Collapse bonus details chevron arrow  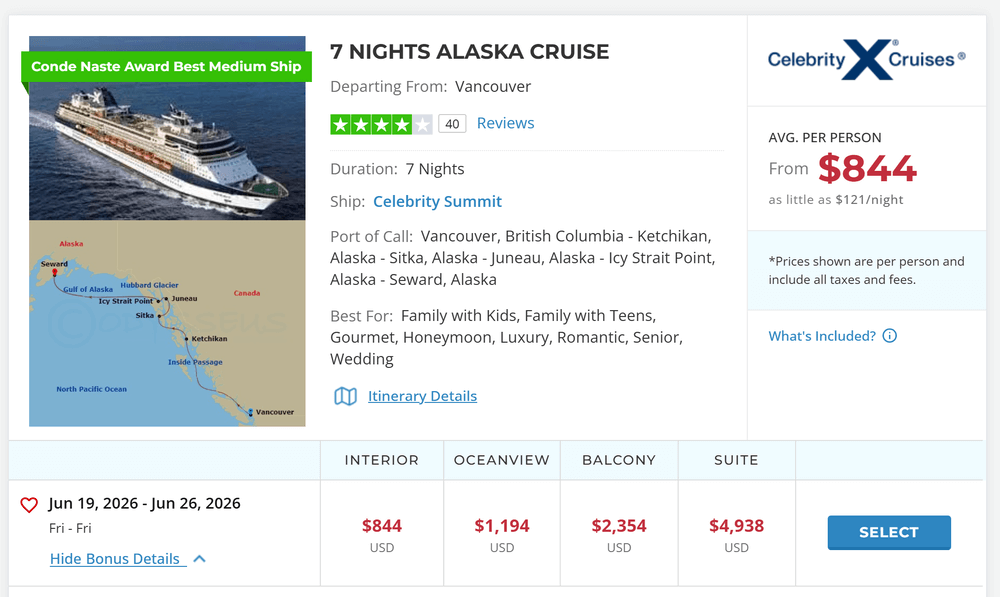pyautogui.click(x=200, y=559)
